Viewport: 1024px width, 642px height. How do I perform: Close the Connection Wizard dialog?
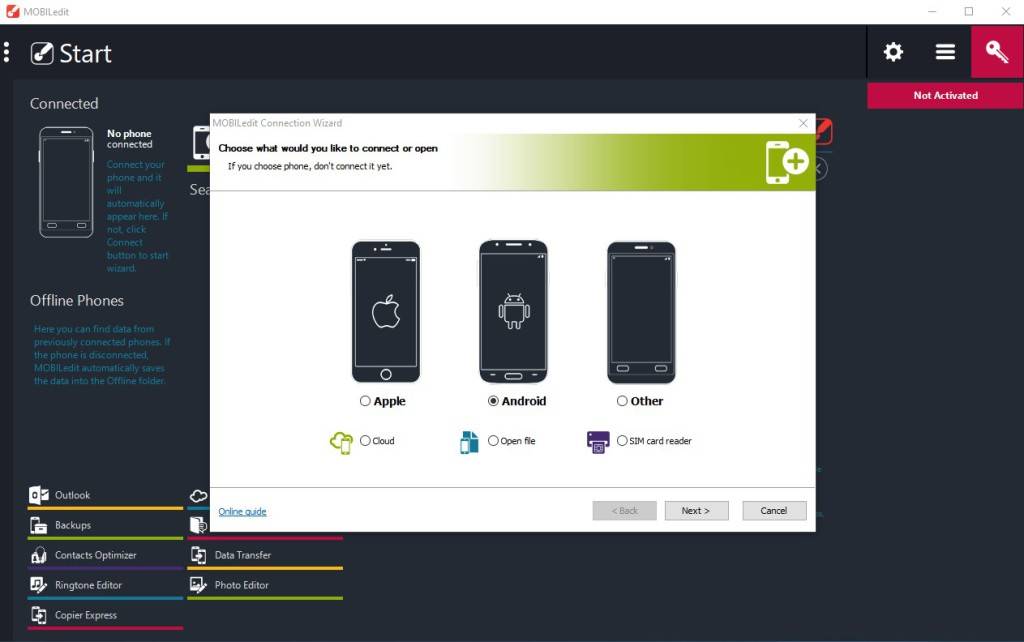pyautogui.click(x=803, y=123)
